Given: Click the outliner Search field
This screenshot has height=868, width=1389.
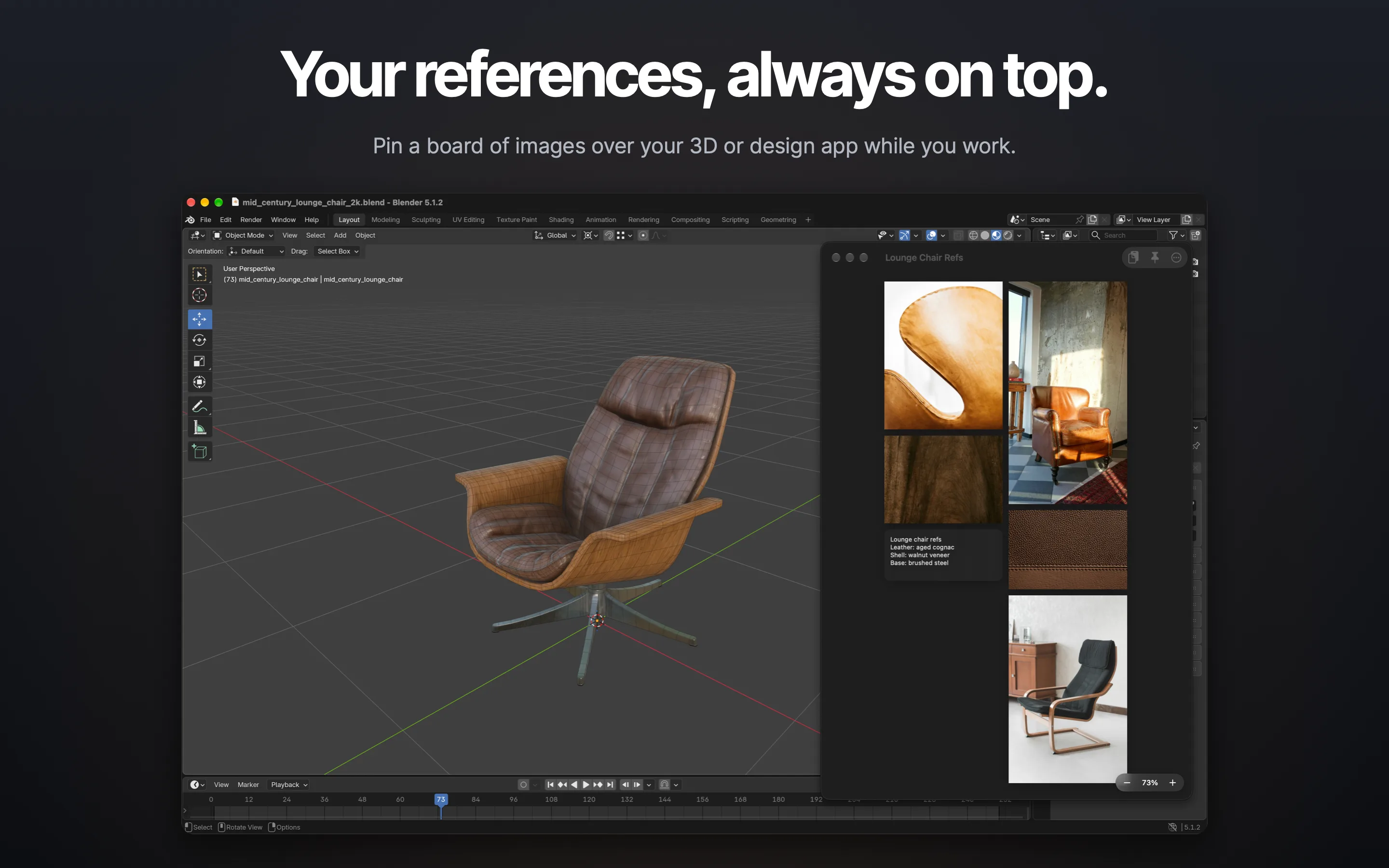Looking at the screenshot, I should pyautogui.click(x=1123, y=235).
